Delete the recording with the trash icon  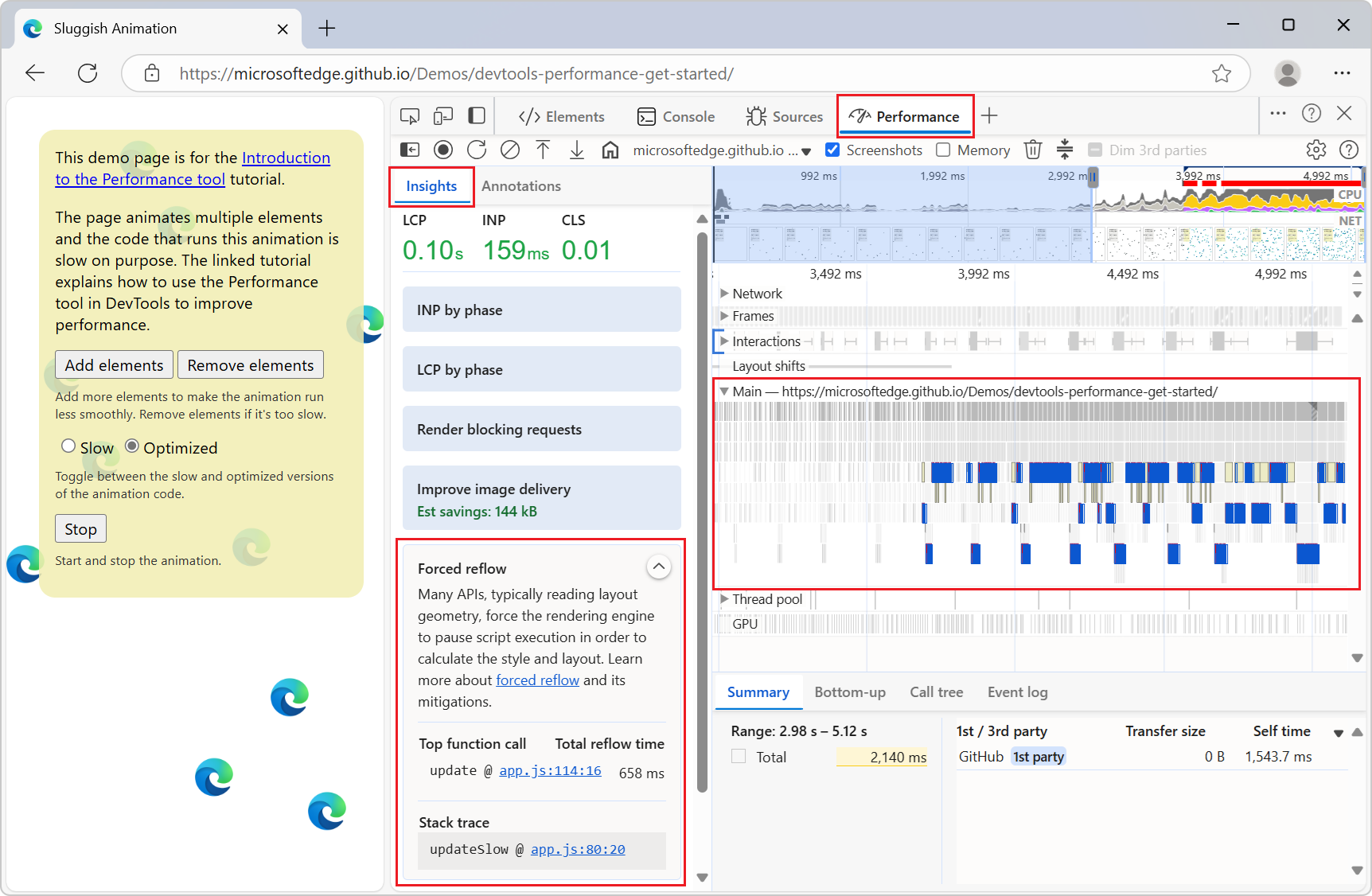[x=1032, y=150]
